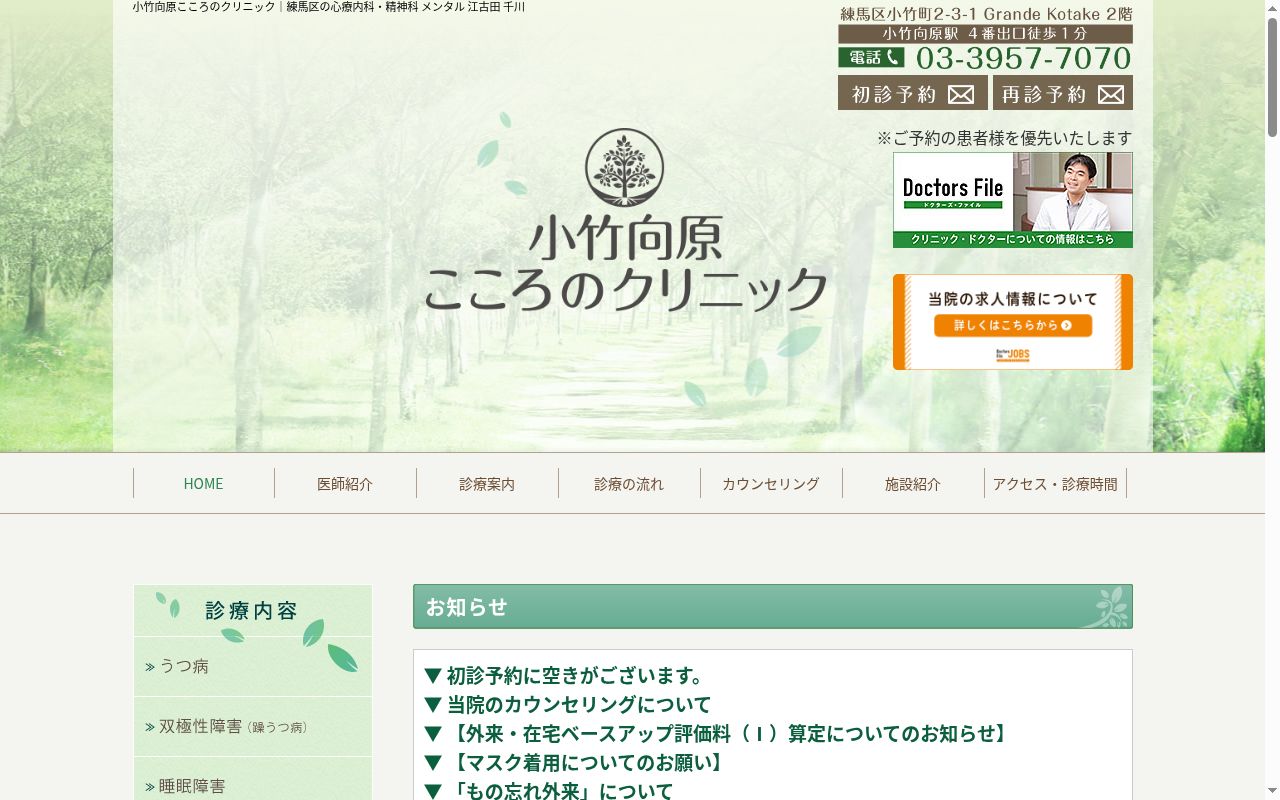
Task: Click the envelope icon on 初診予約
Action: tap(961, 94)
